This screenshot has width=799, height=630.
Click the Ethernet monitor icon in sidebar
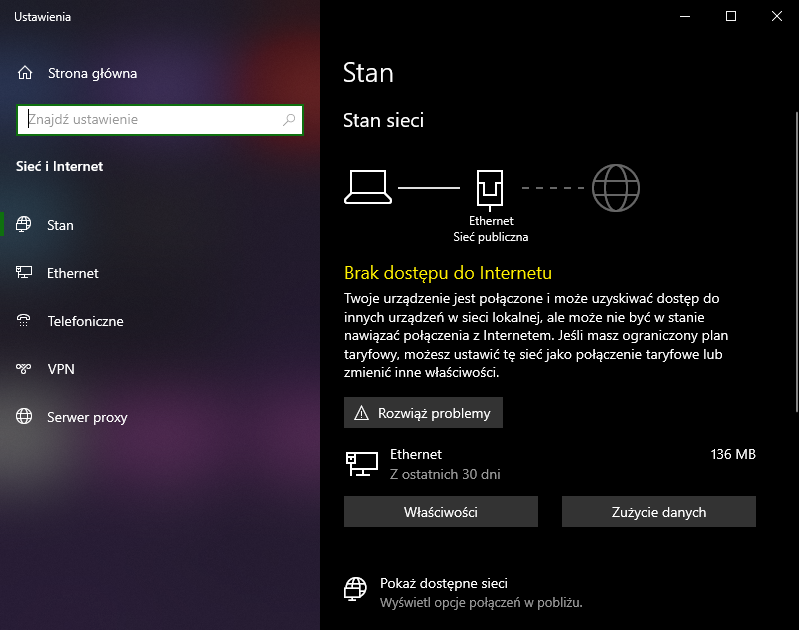tap(24, 273)
